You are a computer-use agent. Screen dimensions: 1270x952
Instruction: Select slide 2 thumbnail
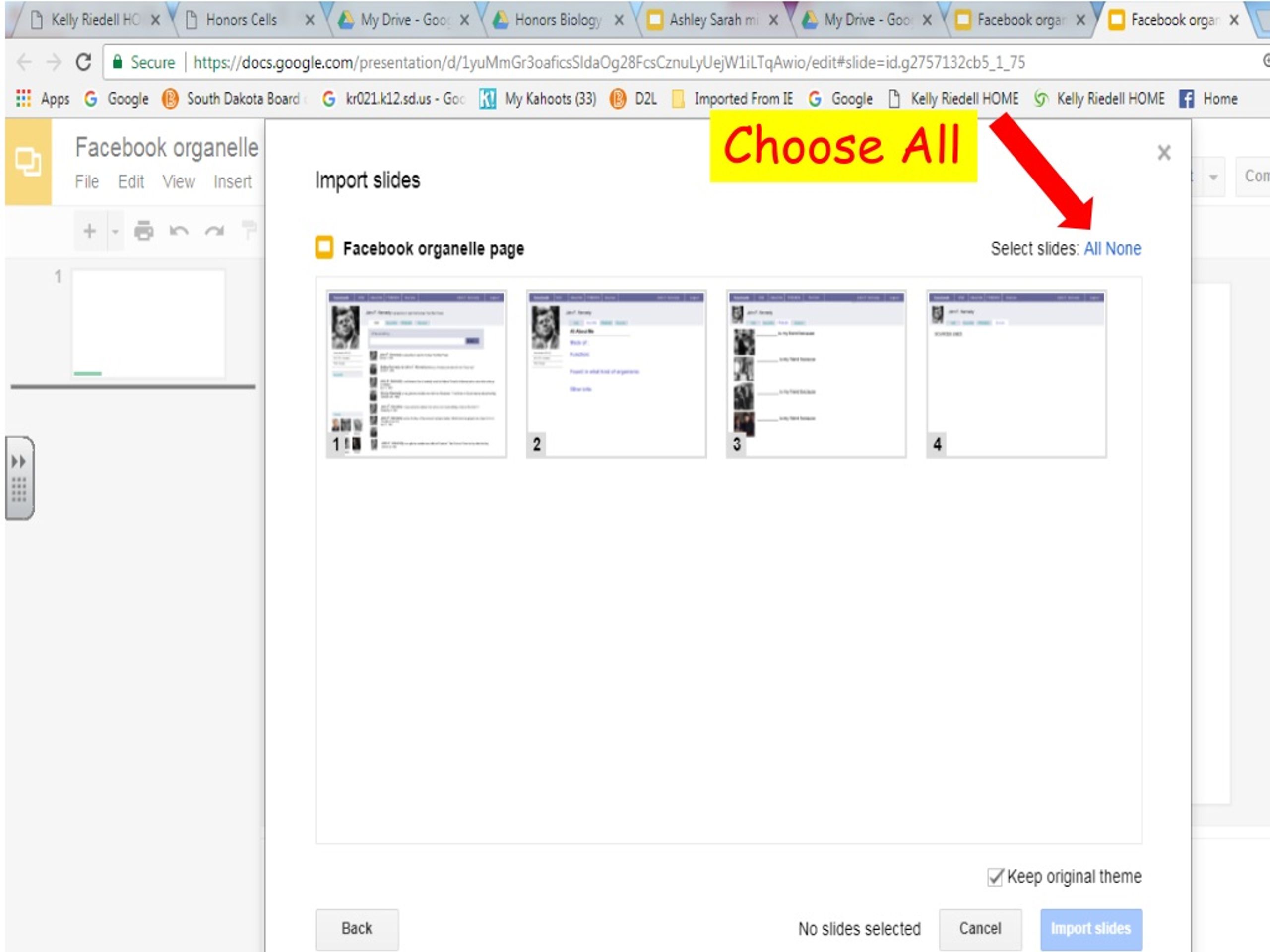point(615,370)
